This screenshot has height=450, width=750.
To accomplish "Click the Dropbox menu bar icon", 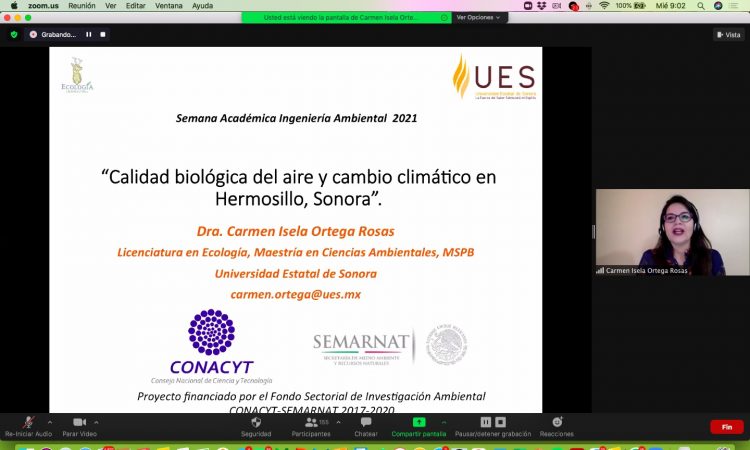I will tap(542, 6).
